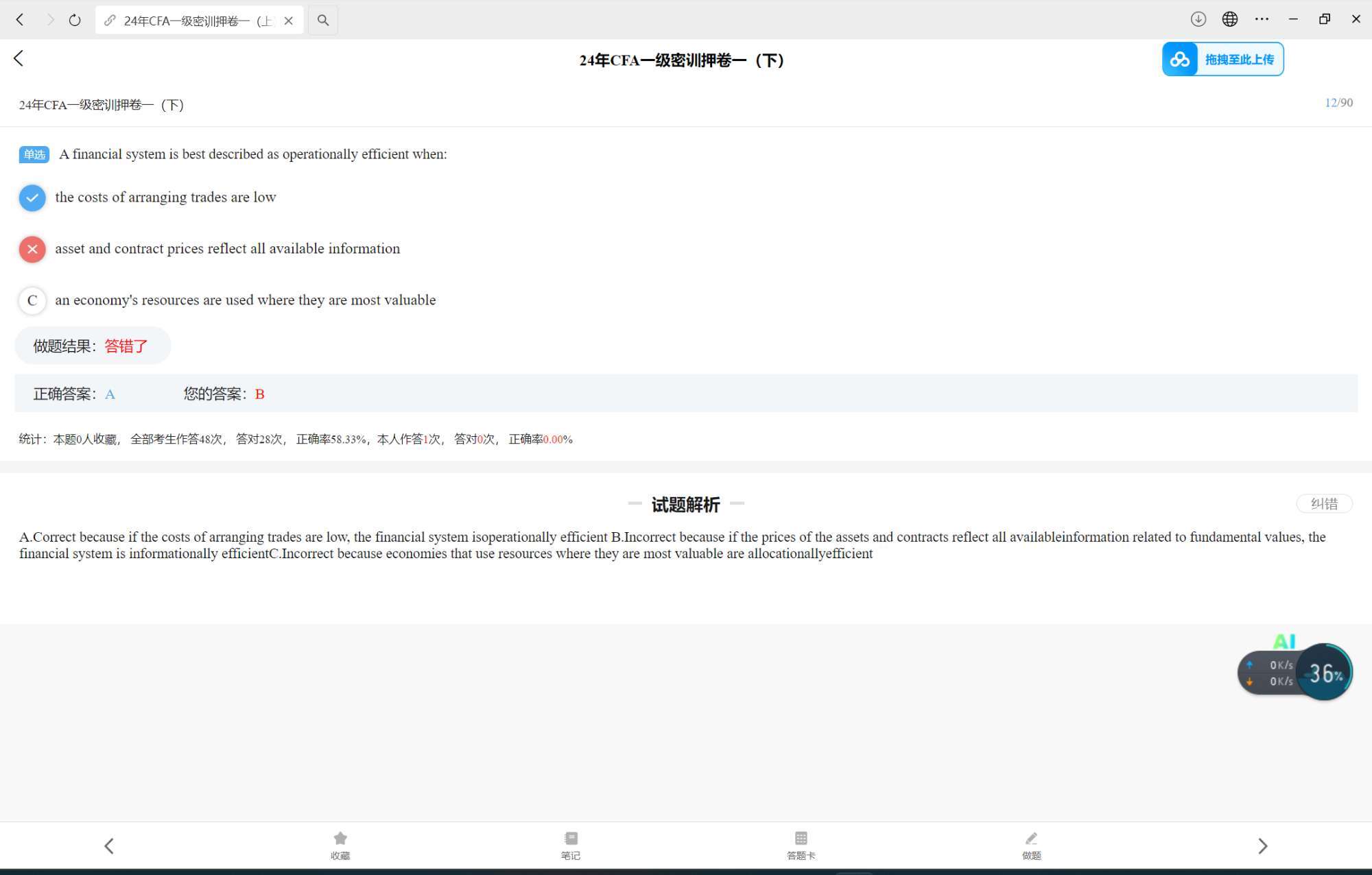This screenshot has height=875, width=1372.
Task: Open the 笔记 notes icon
Action: pos(570,844)
